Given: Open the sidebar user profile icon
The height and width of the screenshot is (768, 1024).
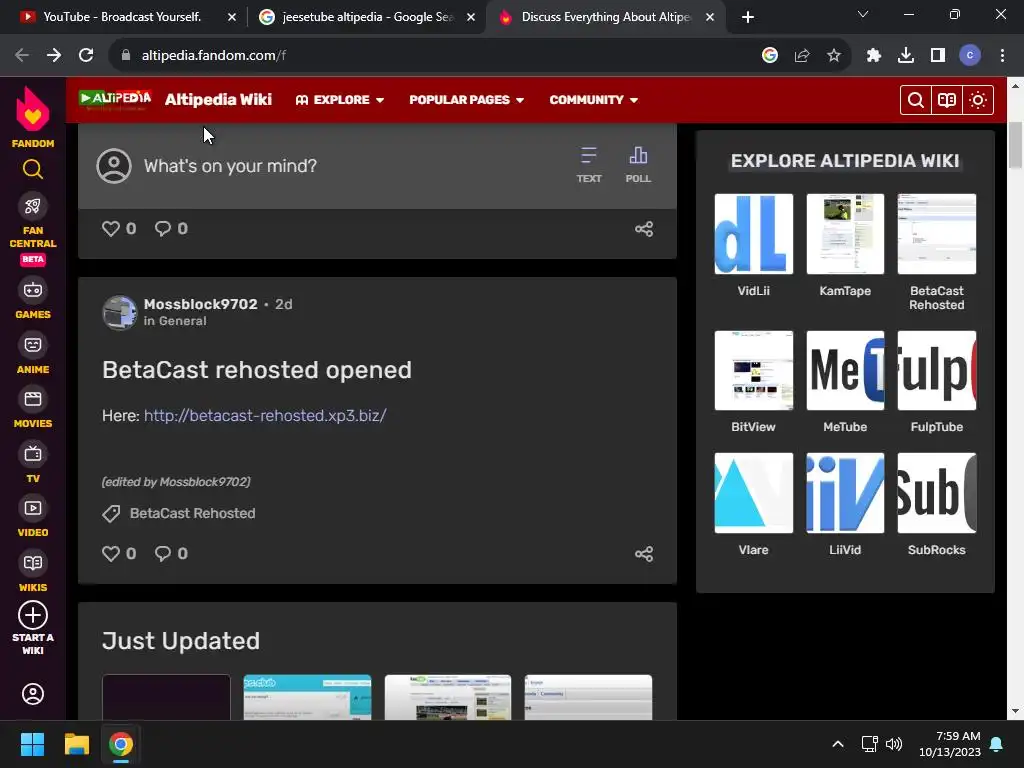Looking at the screenshot, I should pyautogui.click(x=33, y=694).
